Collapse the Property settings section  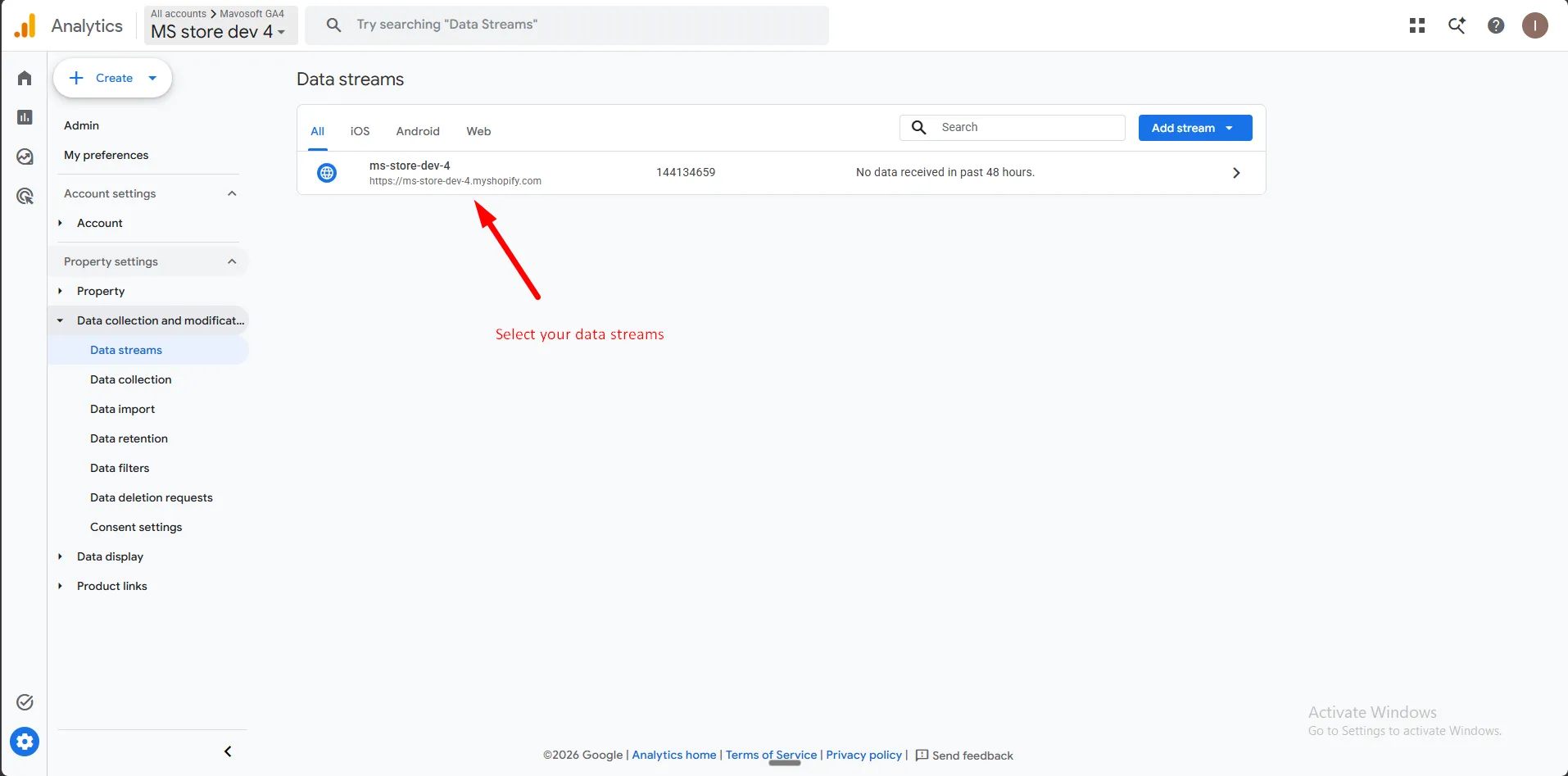pos(232,261)
